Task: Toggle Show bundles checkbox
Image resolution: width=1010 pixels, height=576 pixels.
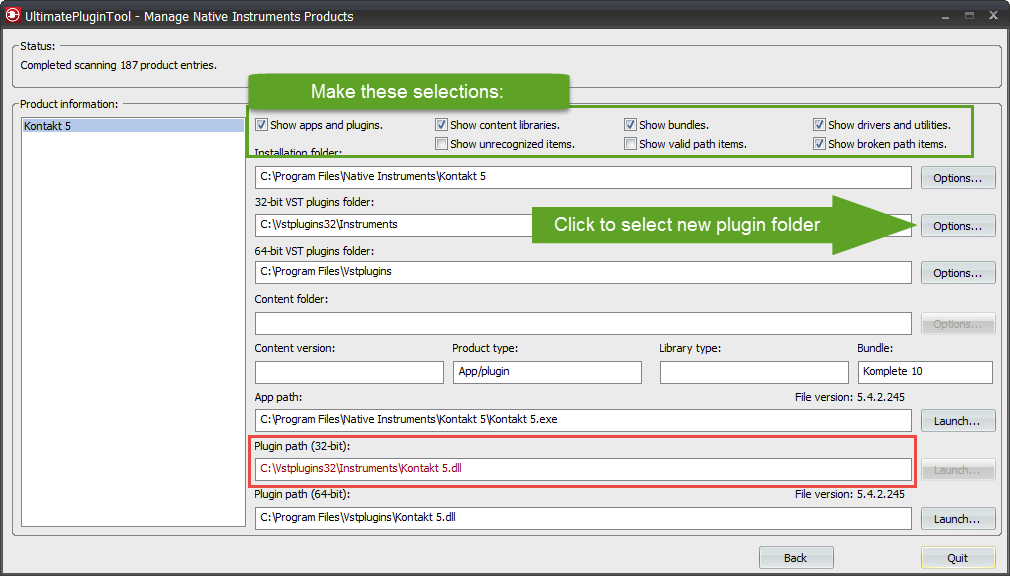Action: 631,125
